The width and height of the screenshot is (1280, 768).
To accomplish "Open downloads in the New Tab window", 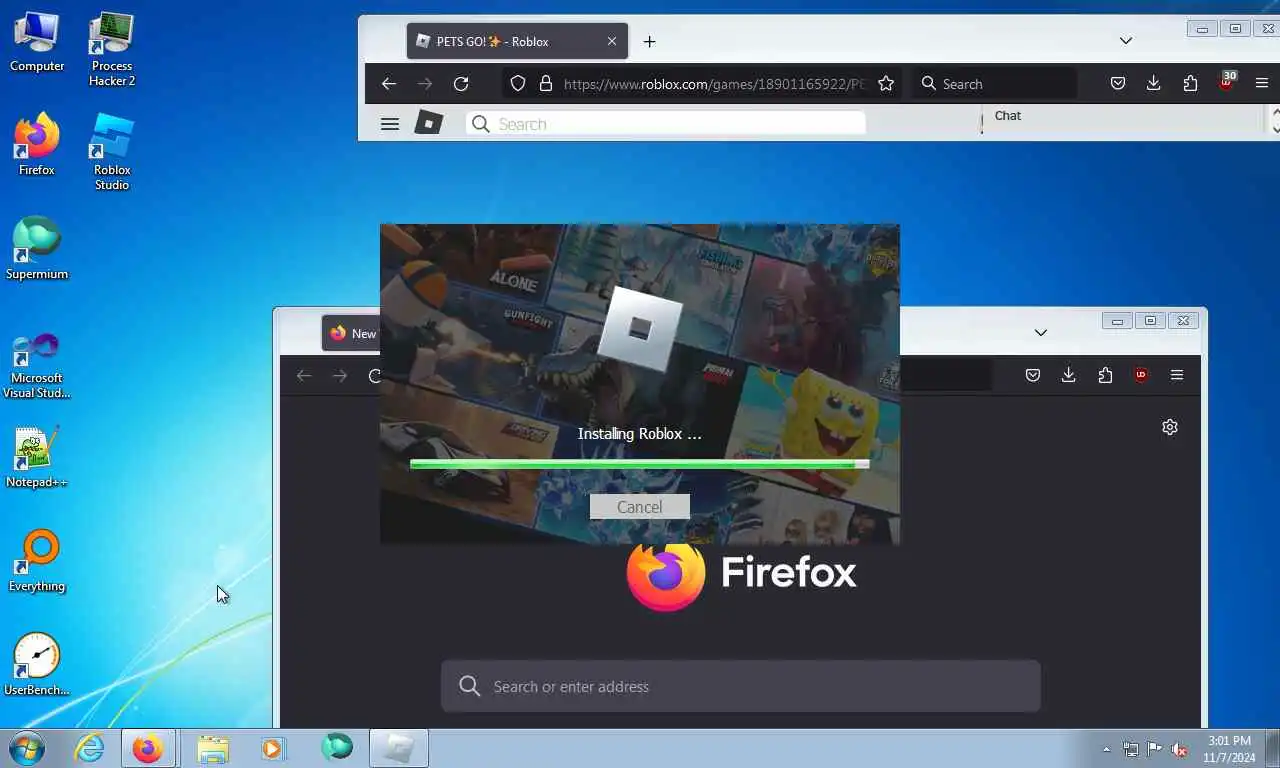I will click(x=1069, y=375).
